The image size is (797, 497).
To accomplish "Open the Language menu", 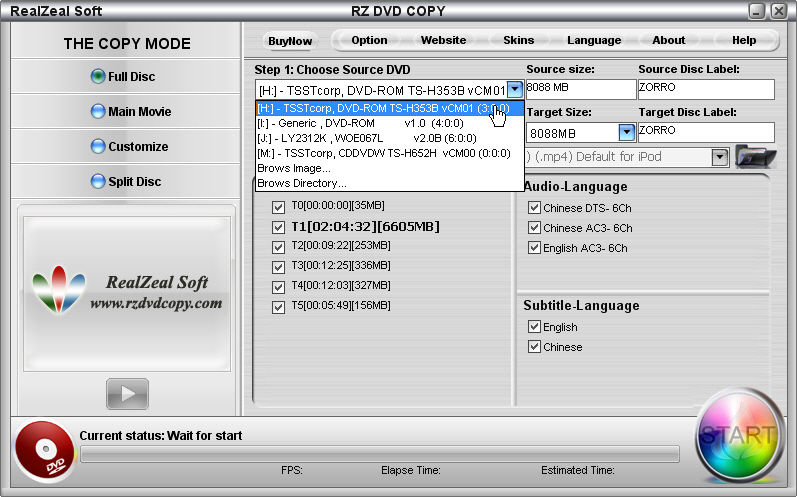I will coord(594,40).
